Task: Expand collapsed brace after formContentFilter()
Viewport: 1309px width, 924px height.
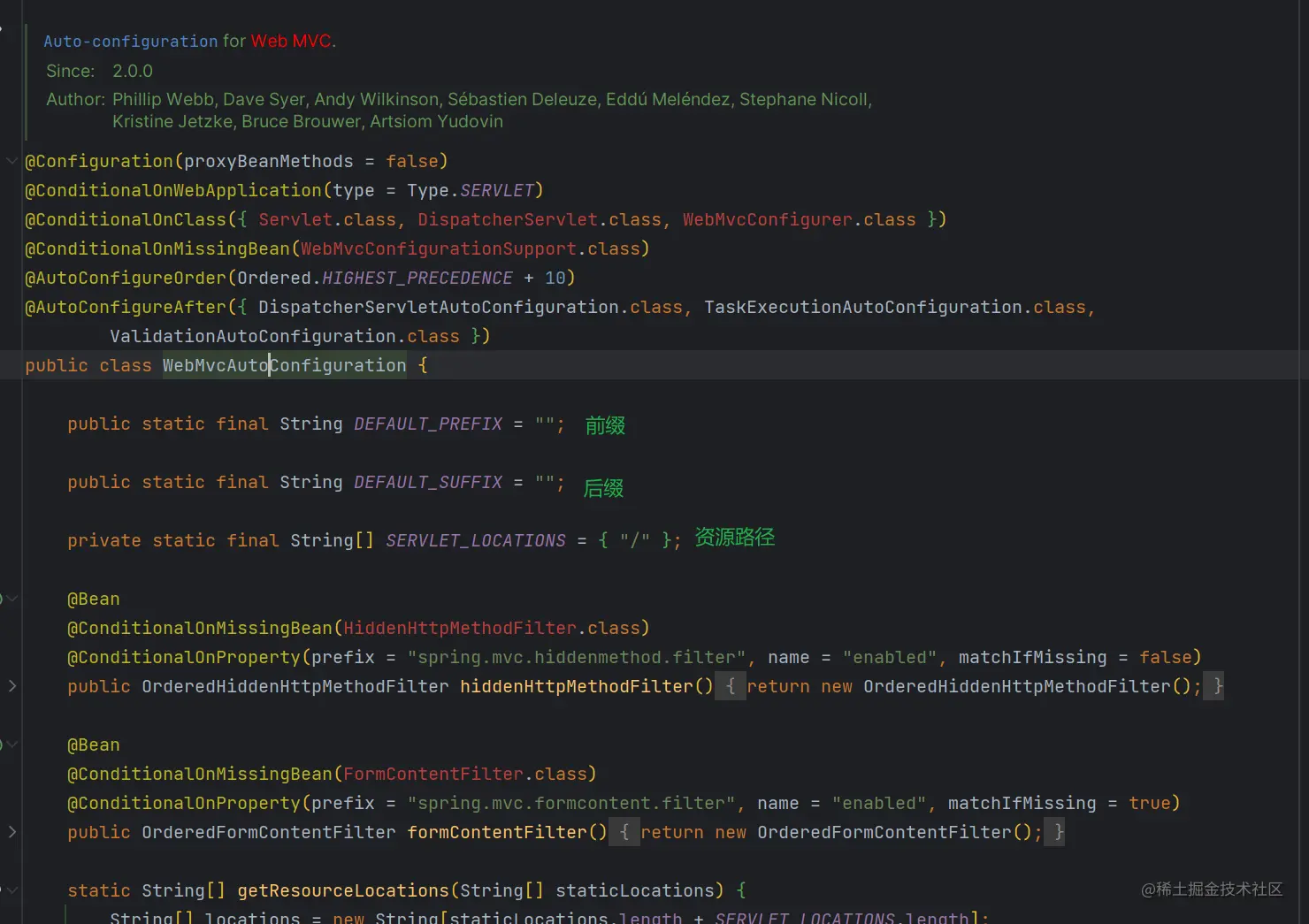Action: pyautogui.click(x=624, y=832)
